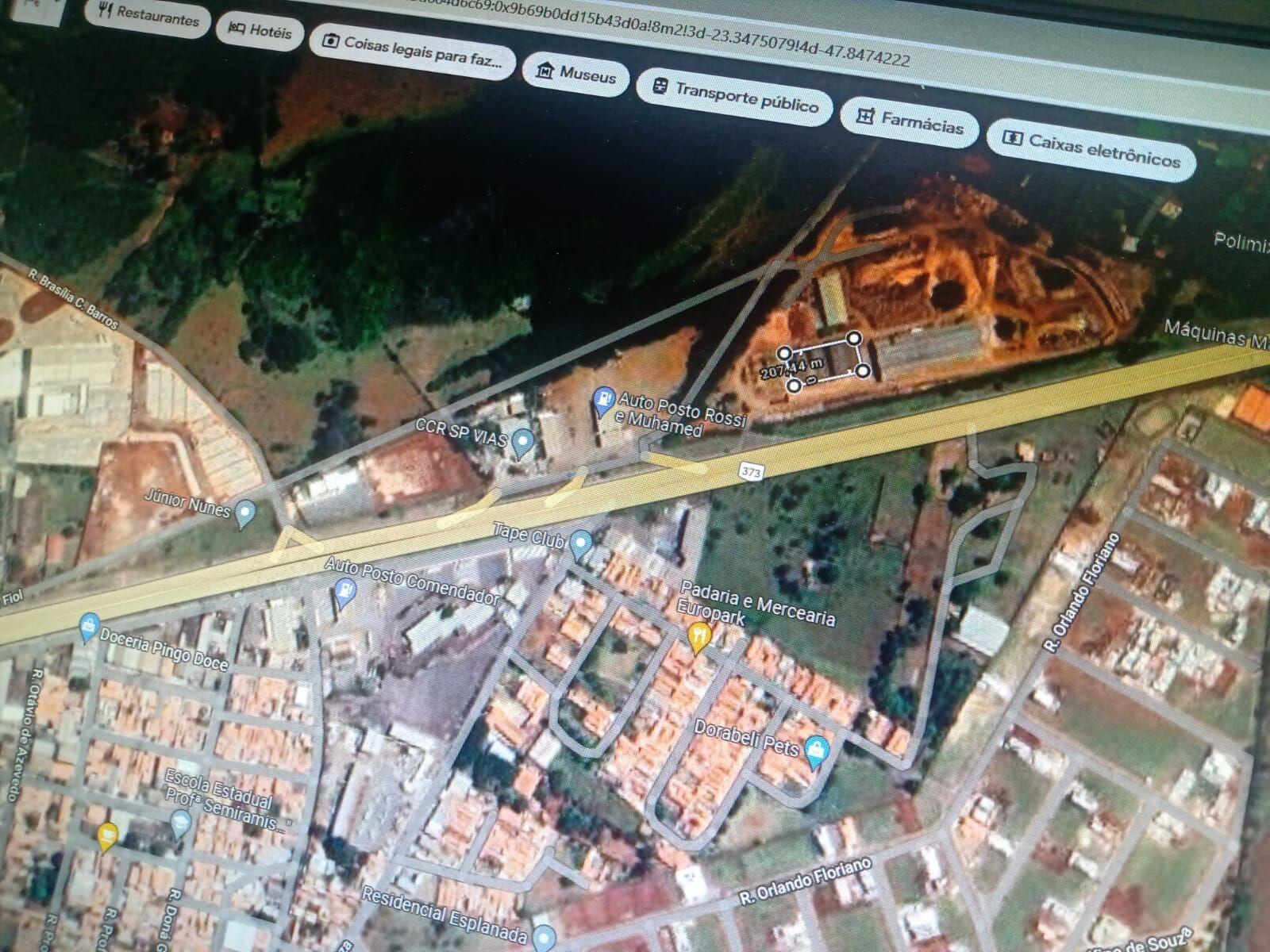Click the Dorabeli Pets label text
The width and height of the screenshot is (1270, 952).
point(746,737)
